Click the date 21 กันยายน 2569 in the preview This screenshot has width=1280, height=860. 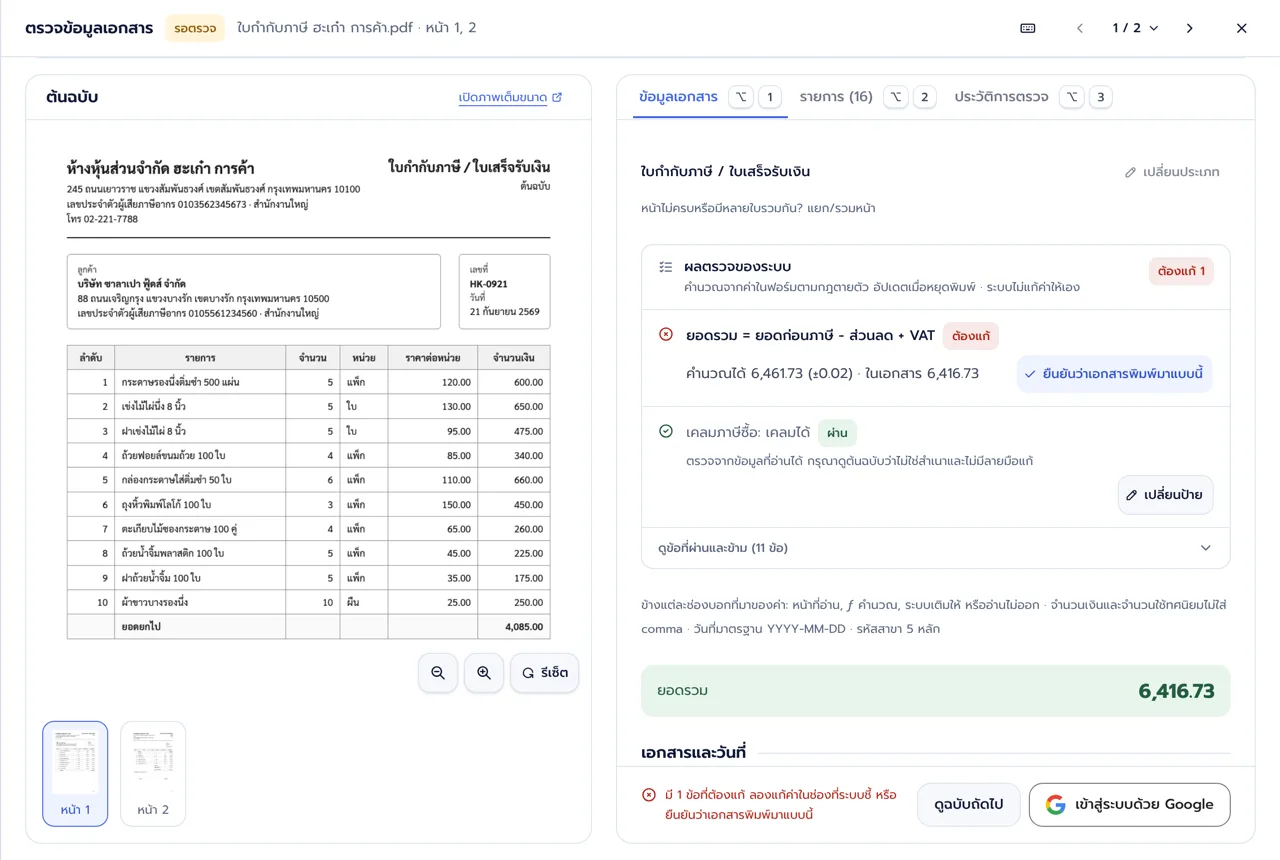pos(504,312)
